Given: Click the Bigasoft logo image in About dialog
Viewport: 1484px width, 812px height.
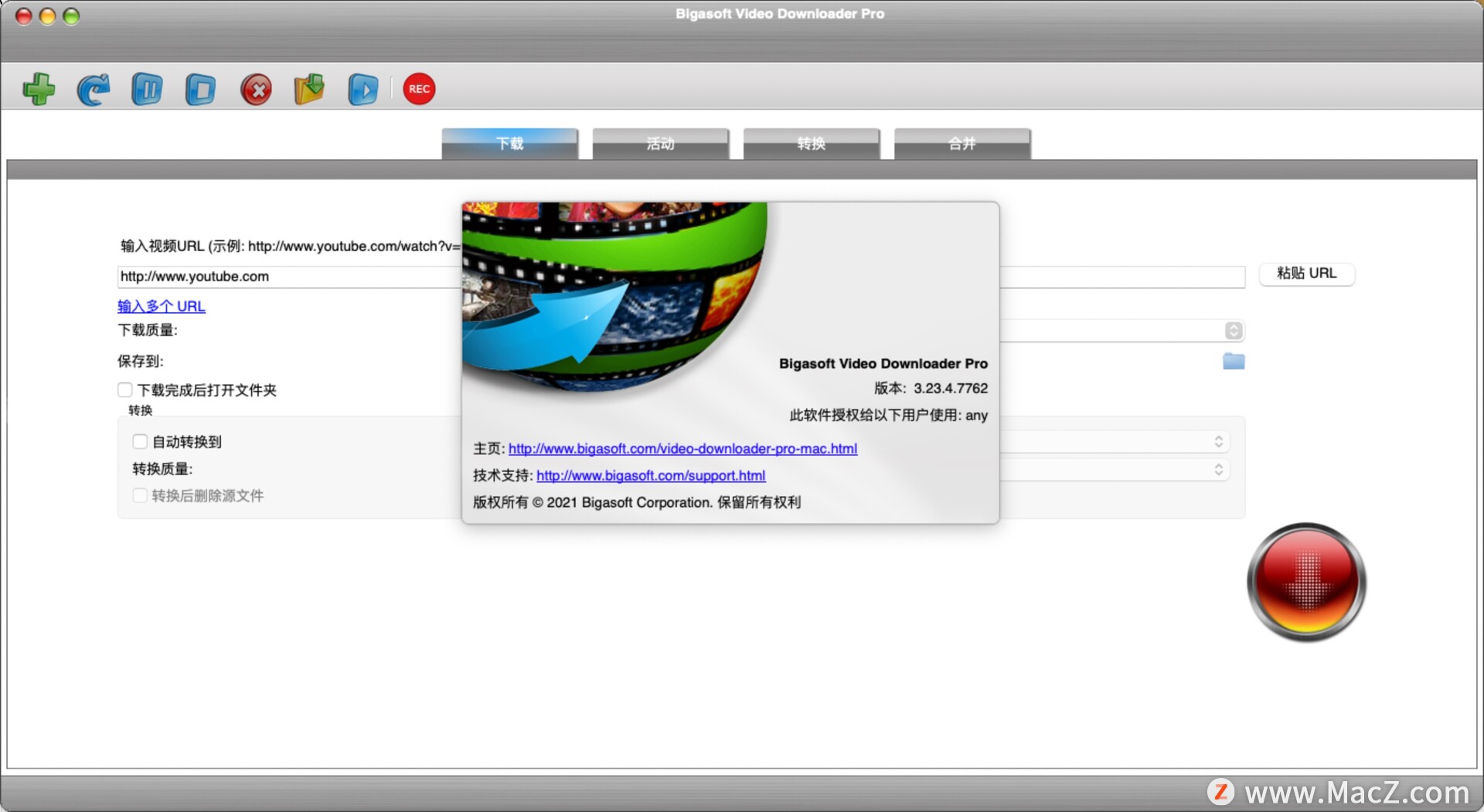Looking at the screenshot, I should 614,297.
